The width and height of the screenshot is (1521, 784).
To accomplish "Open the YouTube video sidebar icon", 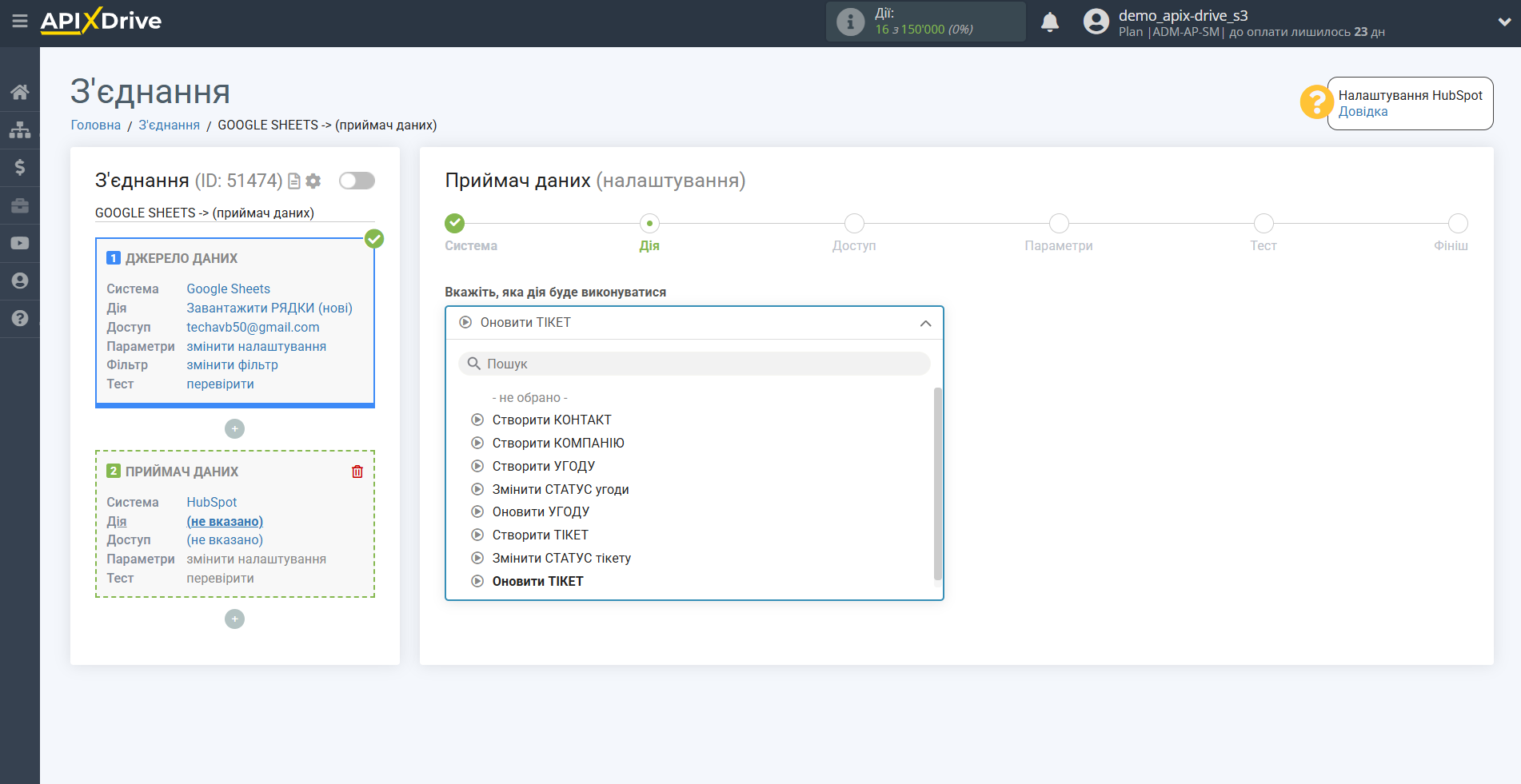I will (x=20, y=243).
